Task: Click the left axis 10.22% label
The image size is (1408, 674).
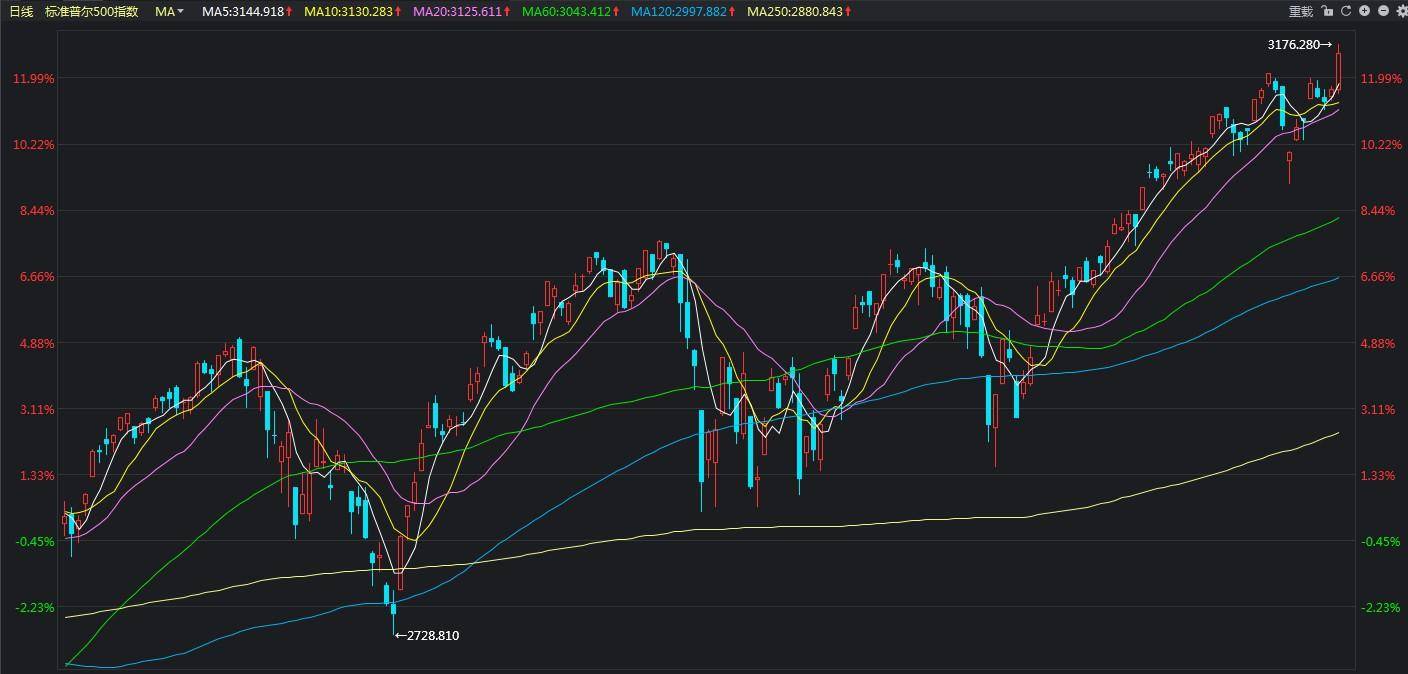Action: click(34, 144)
